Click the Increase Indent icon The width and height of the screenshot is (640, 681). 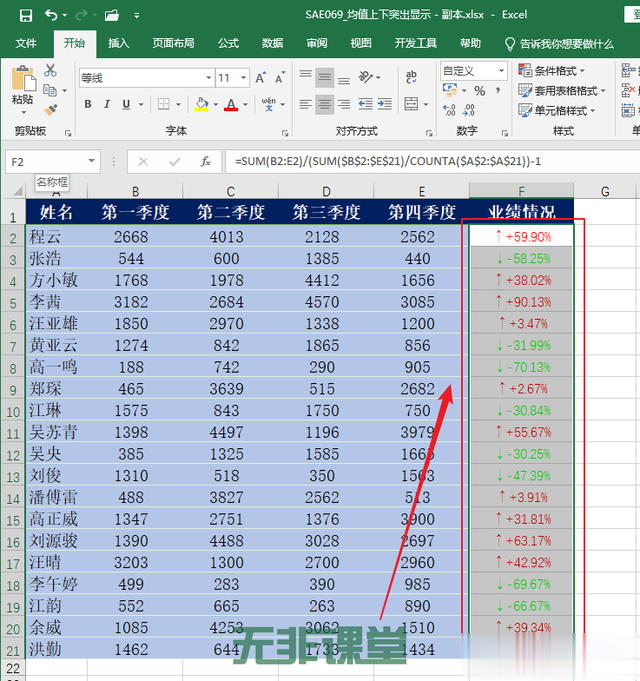[385, 104]
